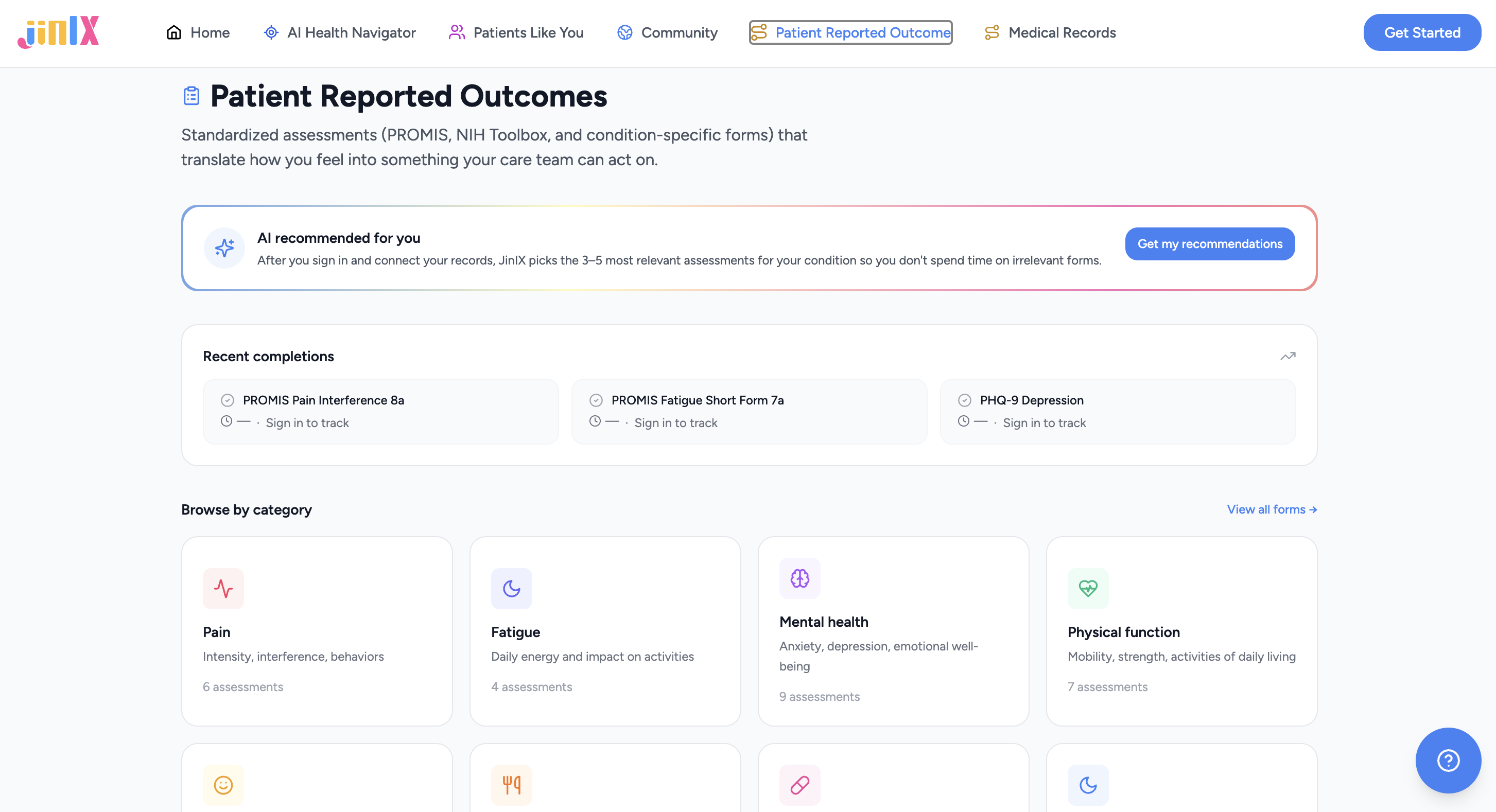Image resolution: width=1496 pixels, height=812 pixels.
Task: Open Patients Like You menu item
Action: [x=516, y=32]
